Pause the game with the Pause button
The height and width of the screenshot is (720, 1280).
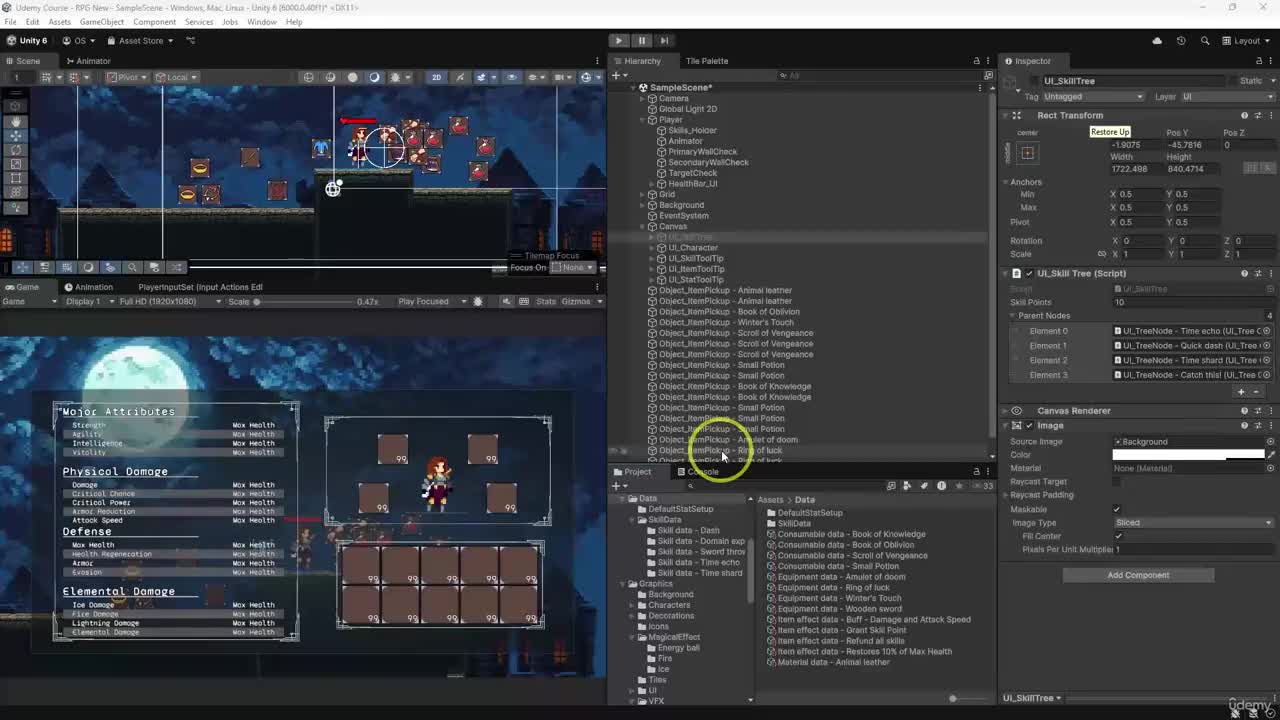[642, 40]
